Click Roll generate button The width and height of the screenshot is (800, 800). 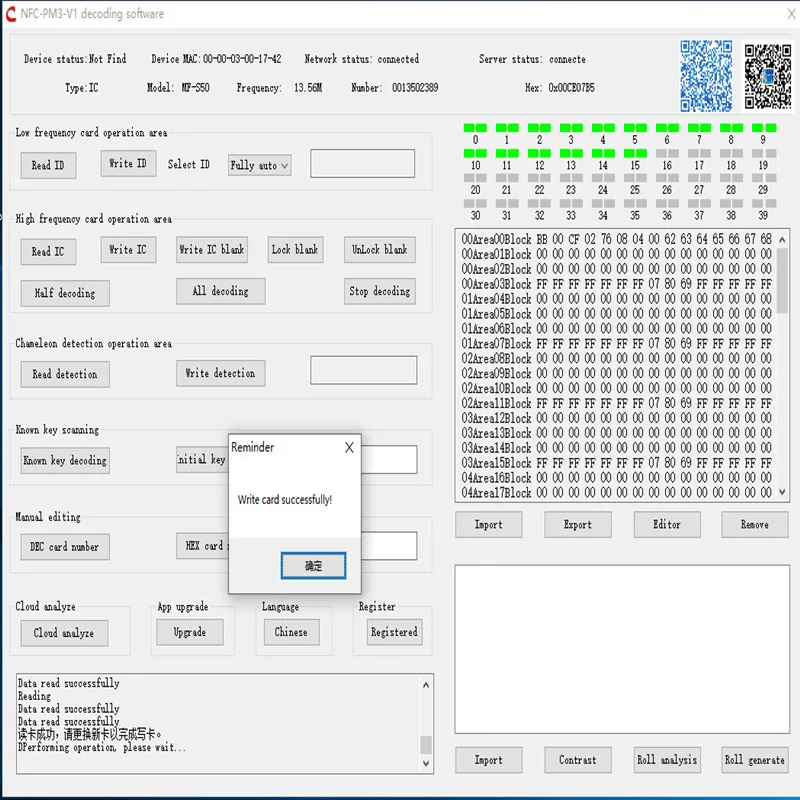pos(755,760)
